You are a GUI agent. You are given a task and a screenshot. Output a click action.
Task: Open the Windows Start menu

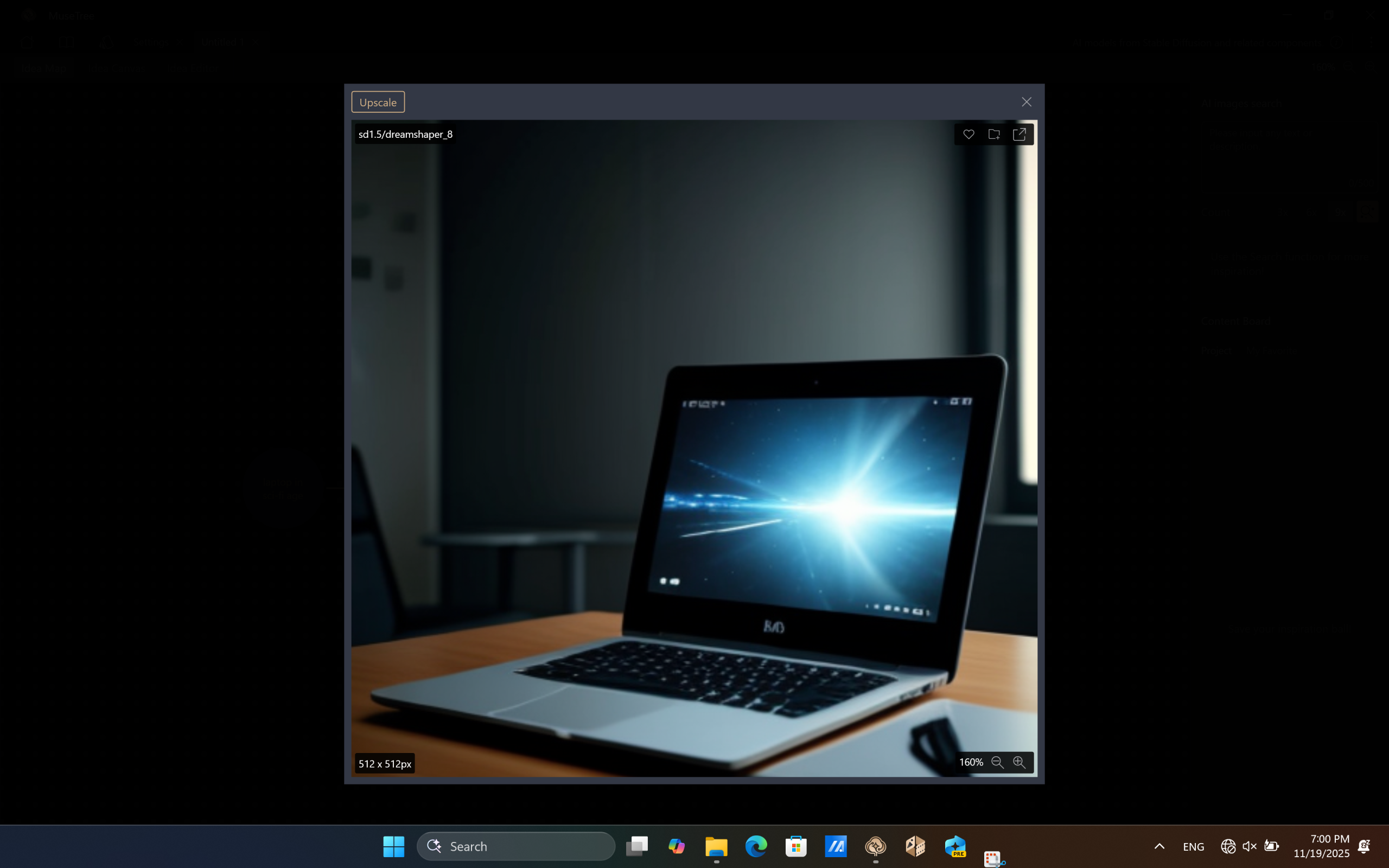point(394,846)
